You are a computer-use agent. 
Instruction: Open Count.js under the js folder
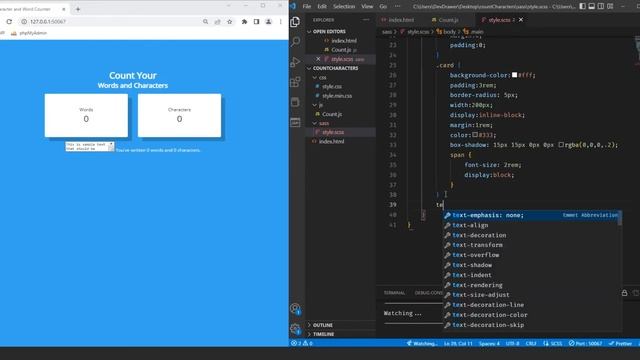pyautogui.click(x=331, y=114)
